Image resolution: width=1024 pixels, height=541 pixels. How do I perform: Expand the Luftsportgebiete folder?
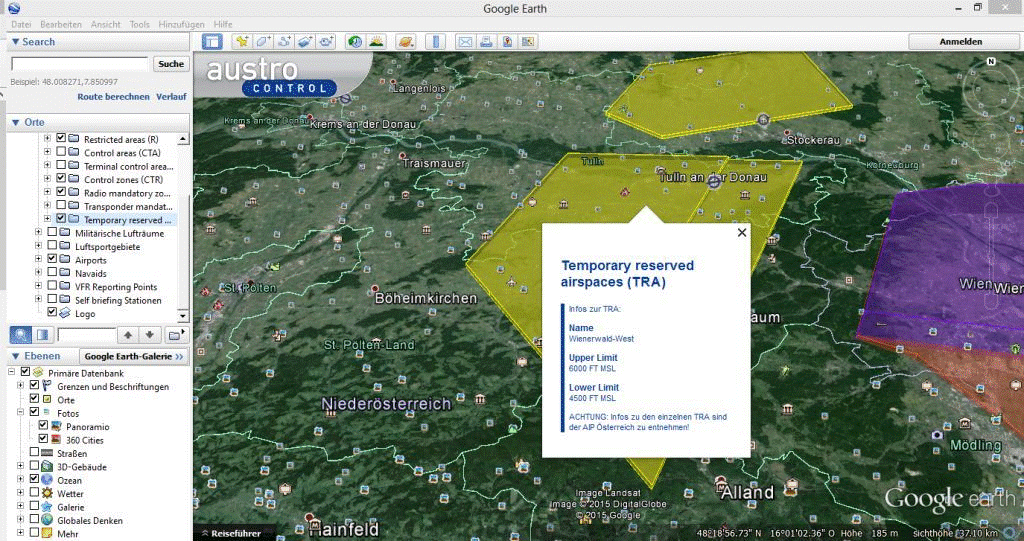click(38, 246)
